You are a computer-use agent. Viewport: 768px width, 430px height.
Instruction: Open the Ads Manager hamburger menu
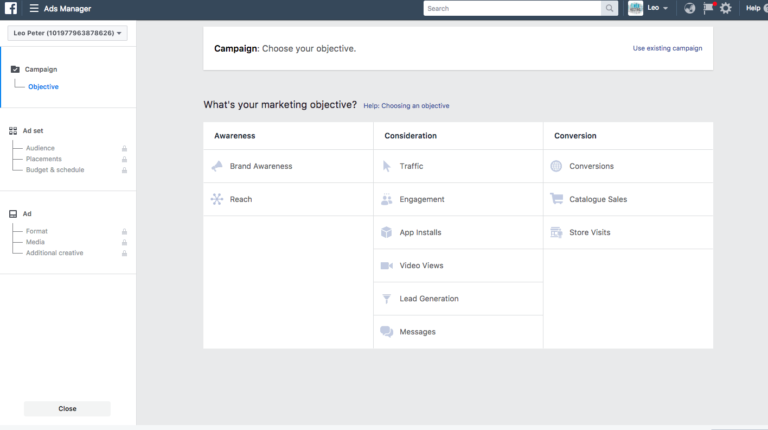(34, 8)
